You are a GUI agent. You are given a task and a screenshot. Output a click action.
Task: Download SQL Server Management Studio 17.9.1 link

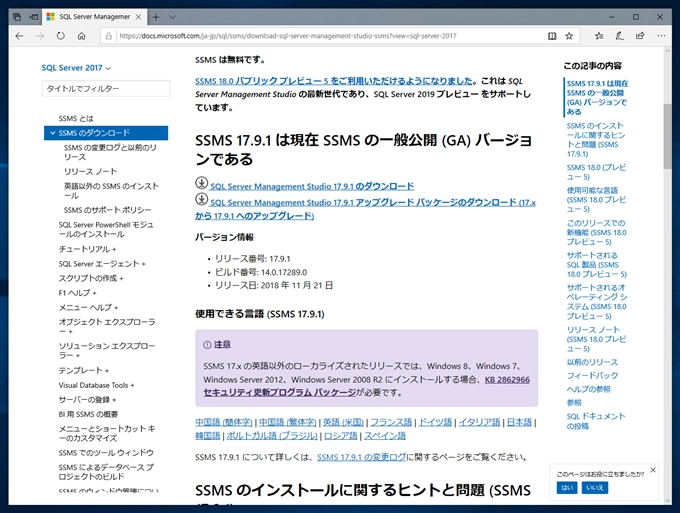click(x=312, y=186)
